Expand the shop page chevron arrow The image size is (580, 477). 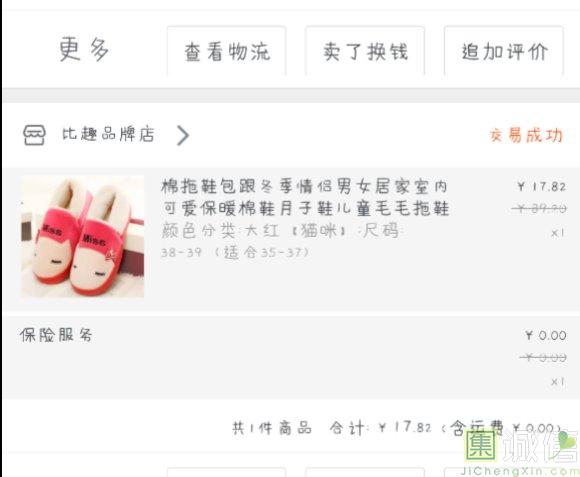pyautogui.click(x=183, y=135)
